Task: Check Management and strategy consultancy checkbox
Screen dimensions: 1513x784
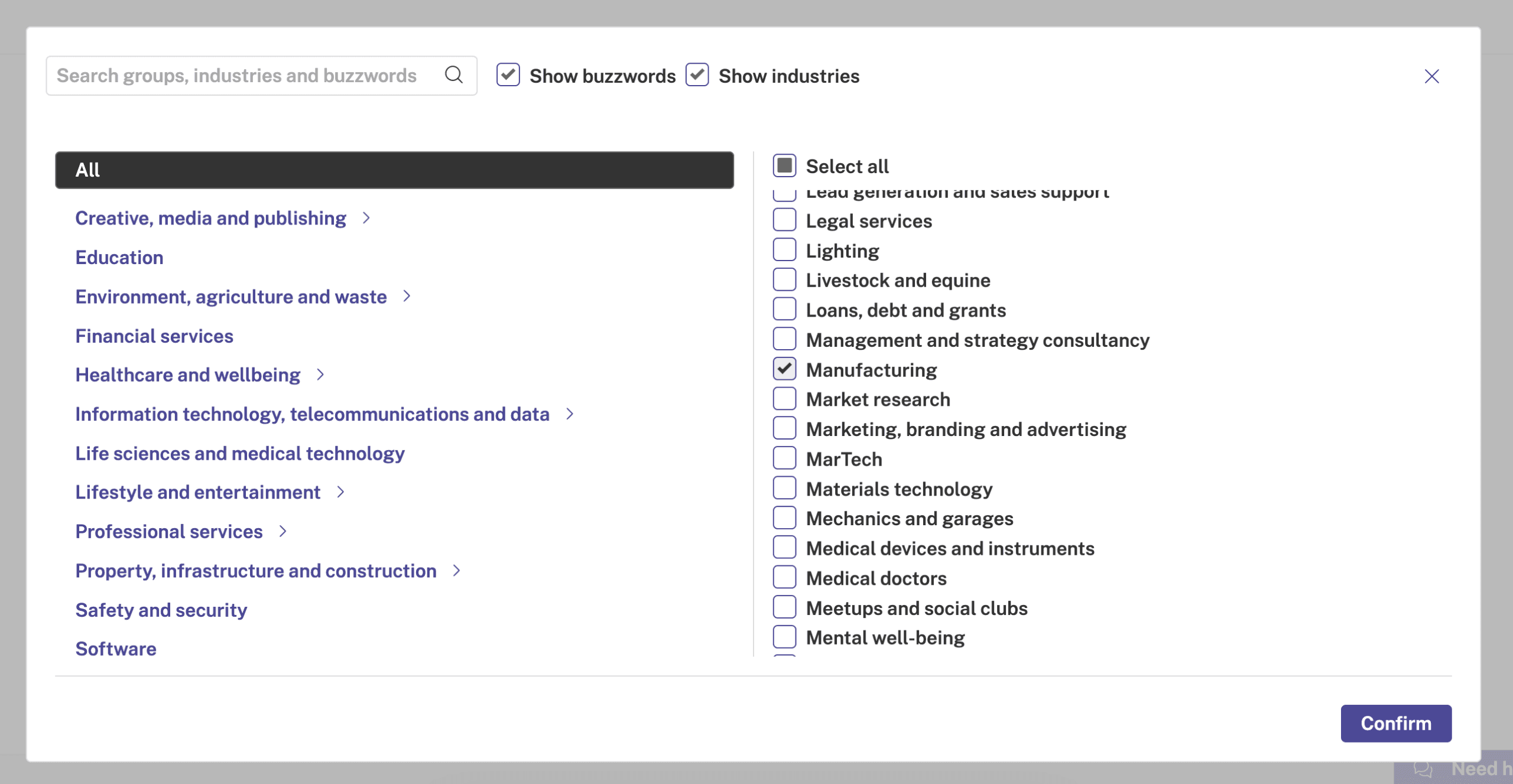Action: (784, 339)
